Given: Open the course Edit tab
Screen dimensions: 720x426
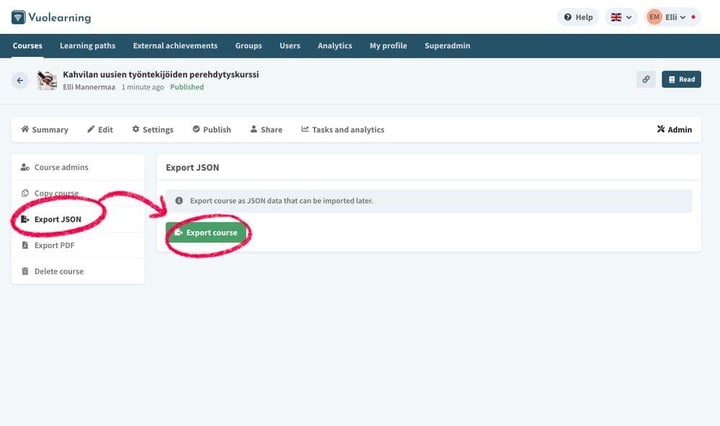Looking at the screenshot, I should 100,129.
